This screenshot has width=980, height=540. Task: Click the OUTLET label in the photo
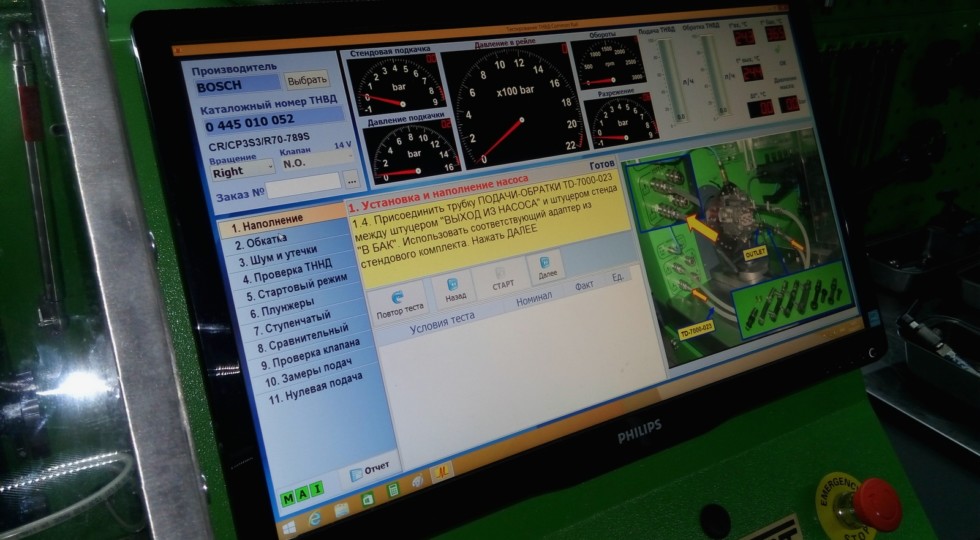click(755, 254)
